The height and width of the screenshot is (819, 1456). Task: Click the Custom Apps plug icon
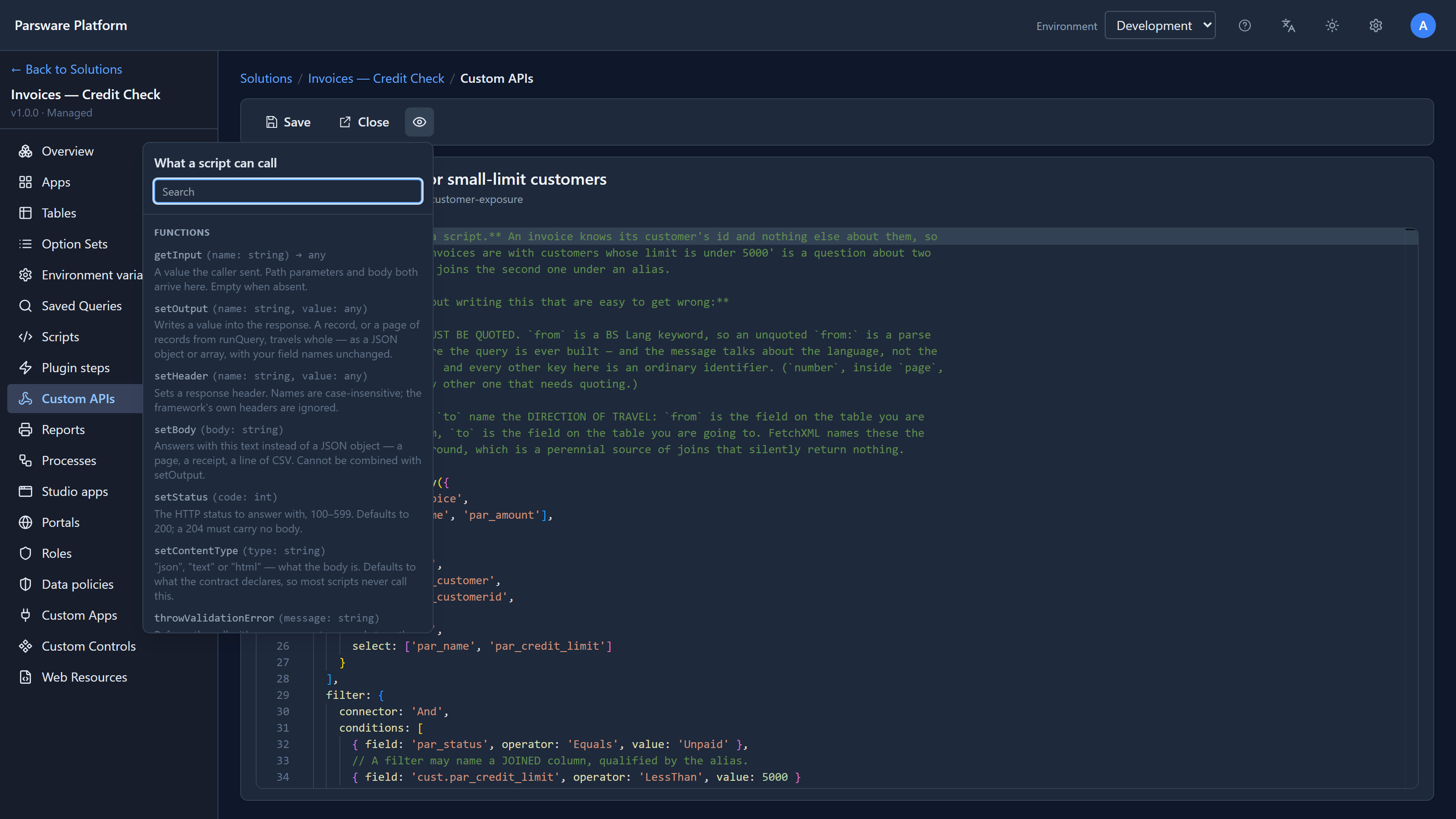[x=25, y=615]
